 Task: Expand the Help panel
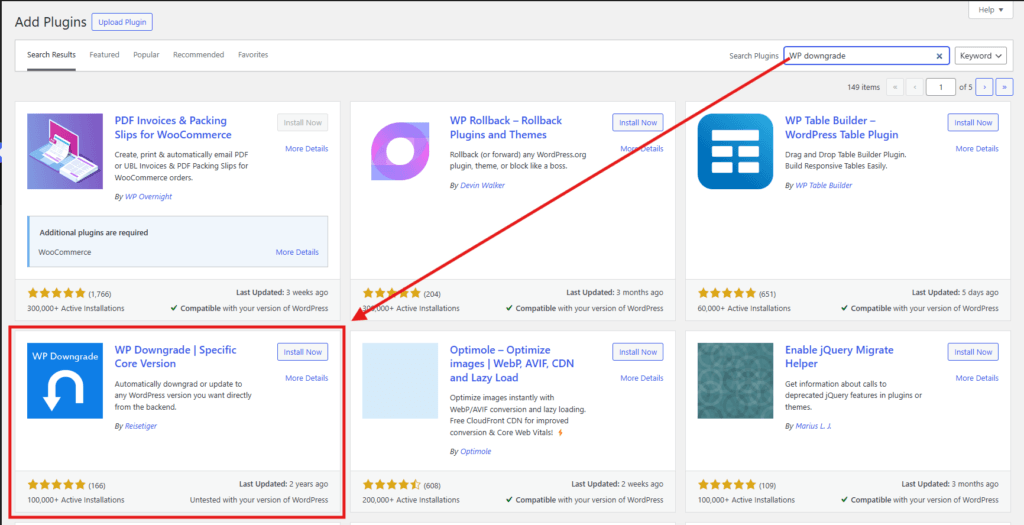click(991, 10)
